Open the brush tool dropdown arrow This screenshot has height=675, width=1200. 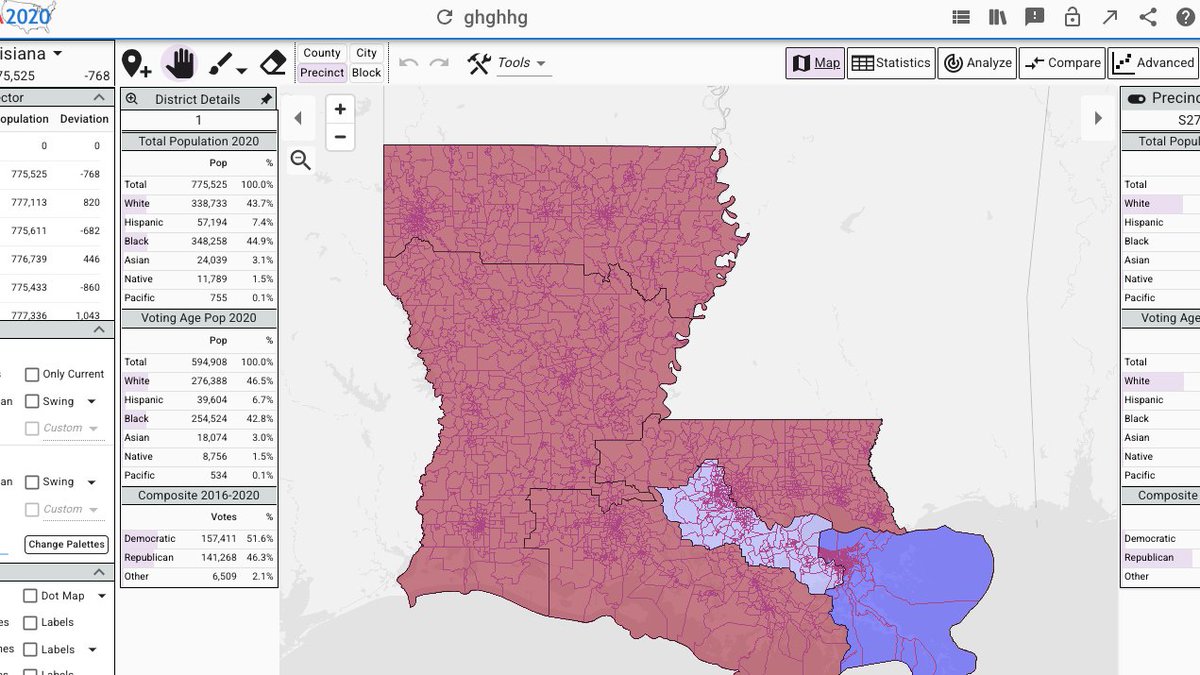242,70
